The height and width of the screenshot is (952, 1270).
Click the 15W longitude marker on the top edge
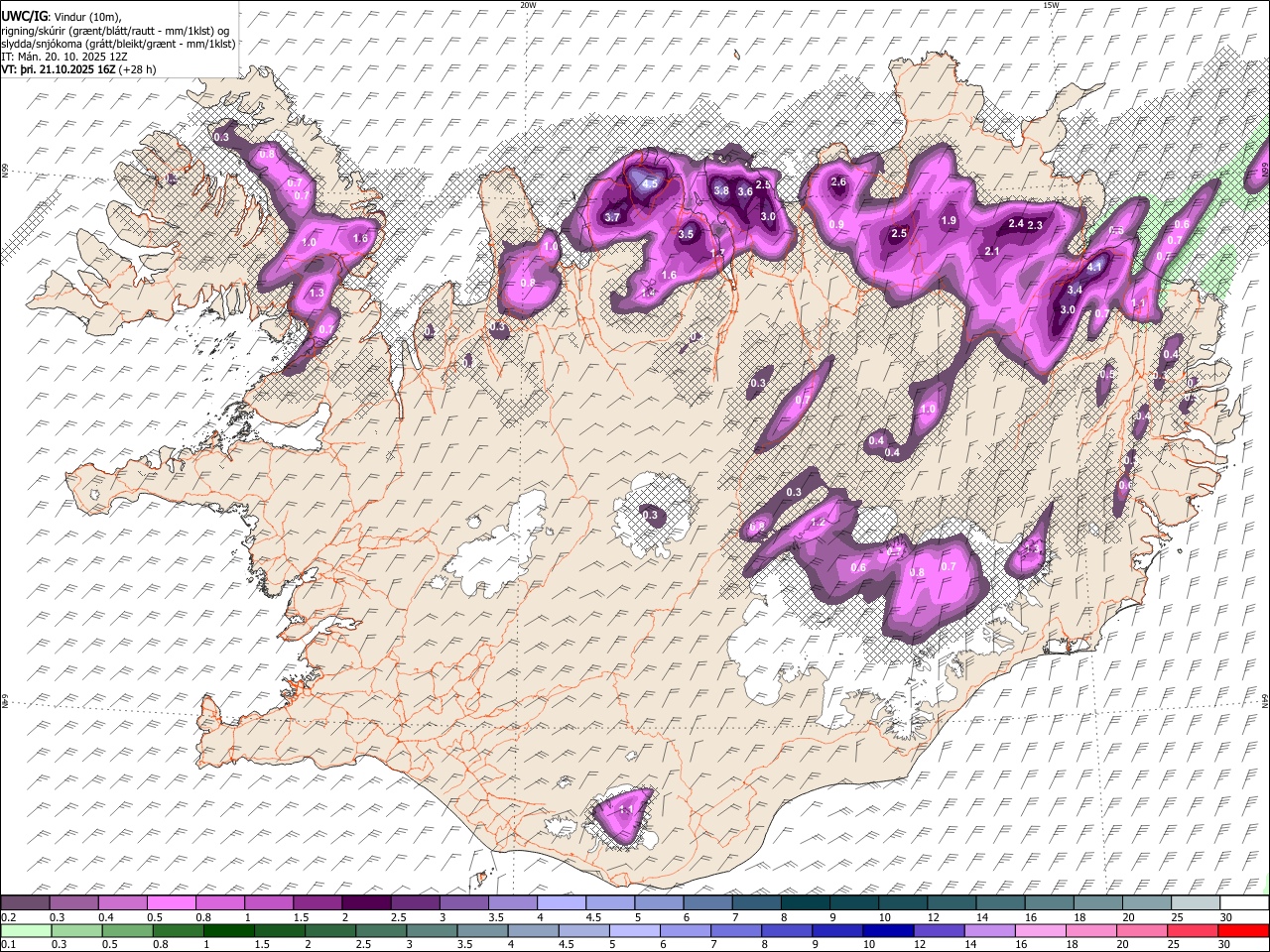tap(1051, 5)
